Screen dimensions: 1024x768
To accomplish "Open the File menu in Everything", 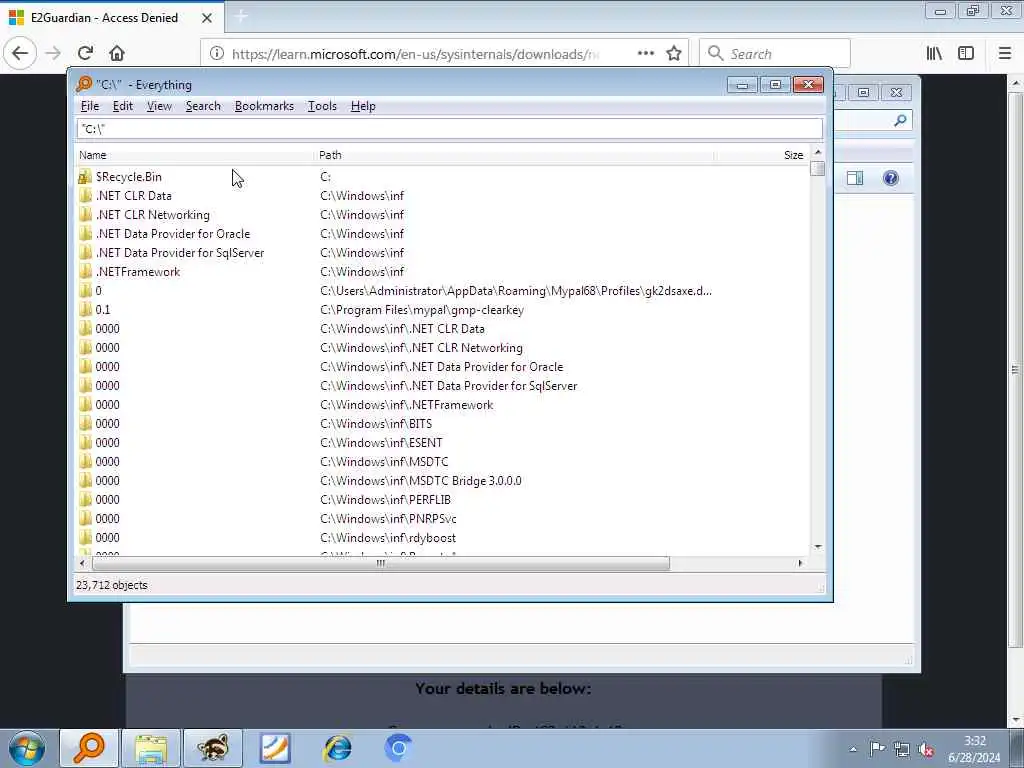I will tap(89, 106).
